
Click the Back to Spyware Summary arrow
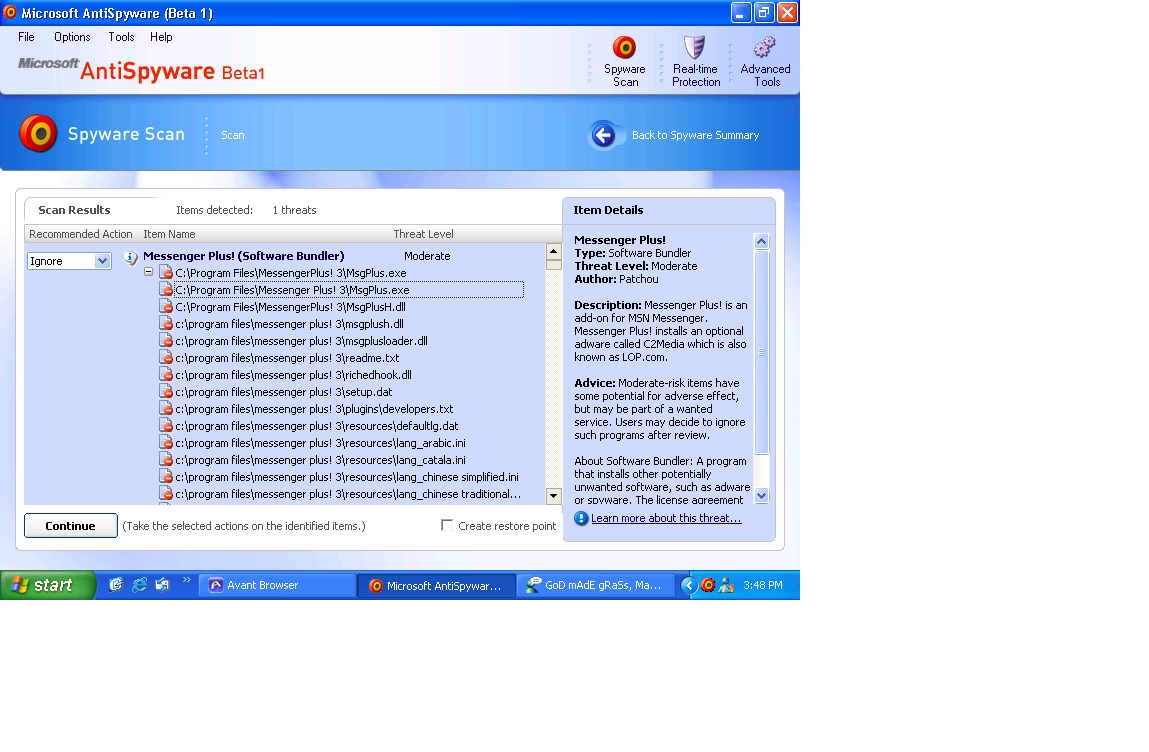(603, 135)
